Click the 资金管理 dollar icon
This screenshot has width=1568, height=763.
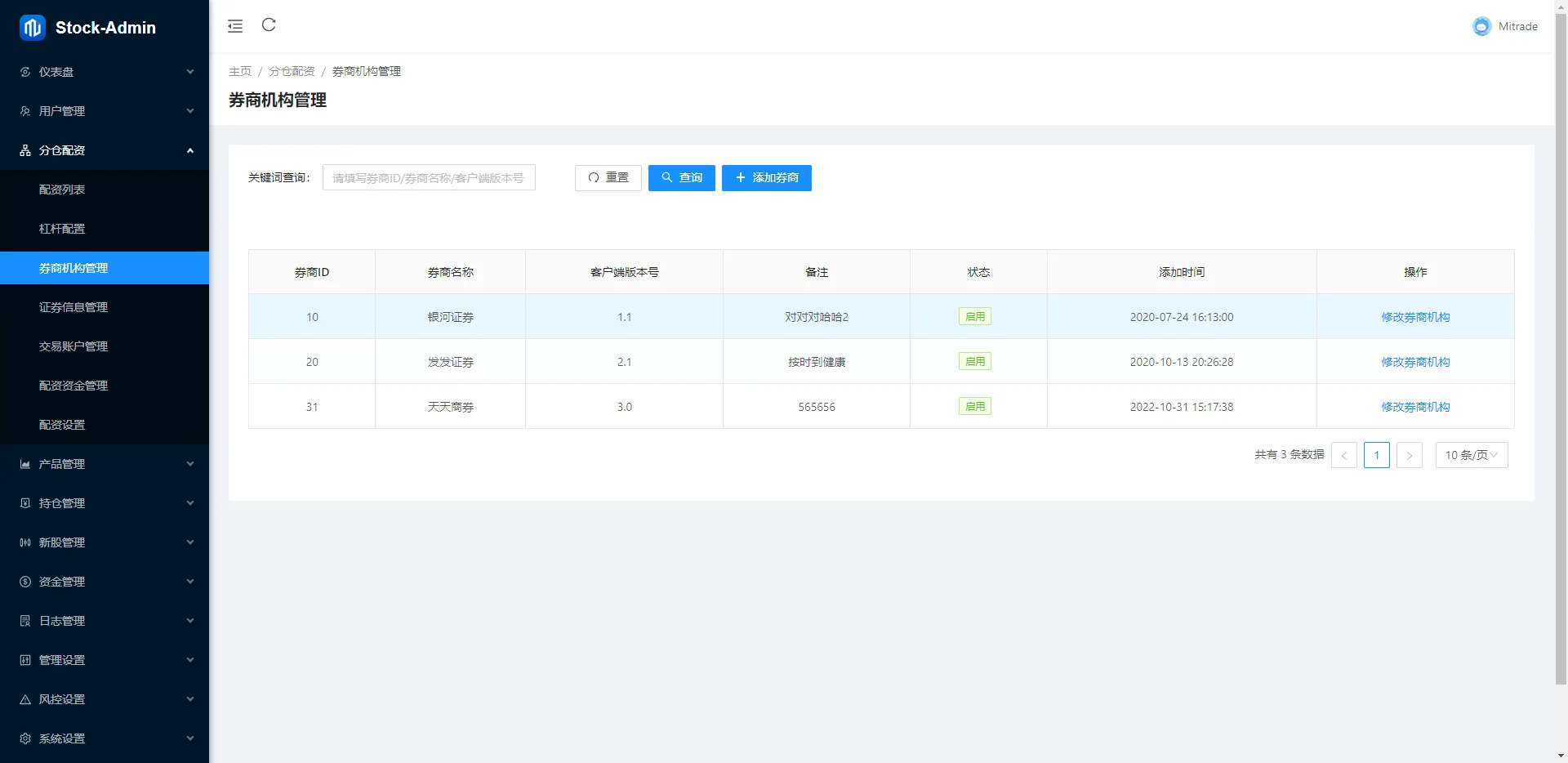point(25,582)
